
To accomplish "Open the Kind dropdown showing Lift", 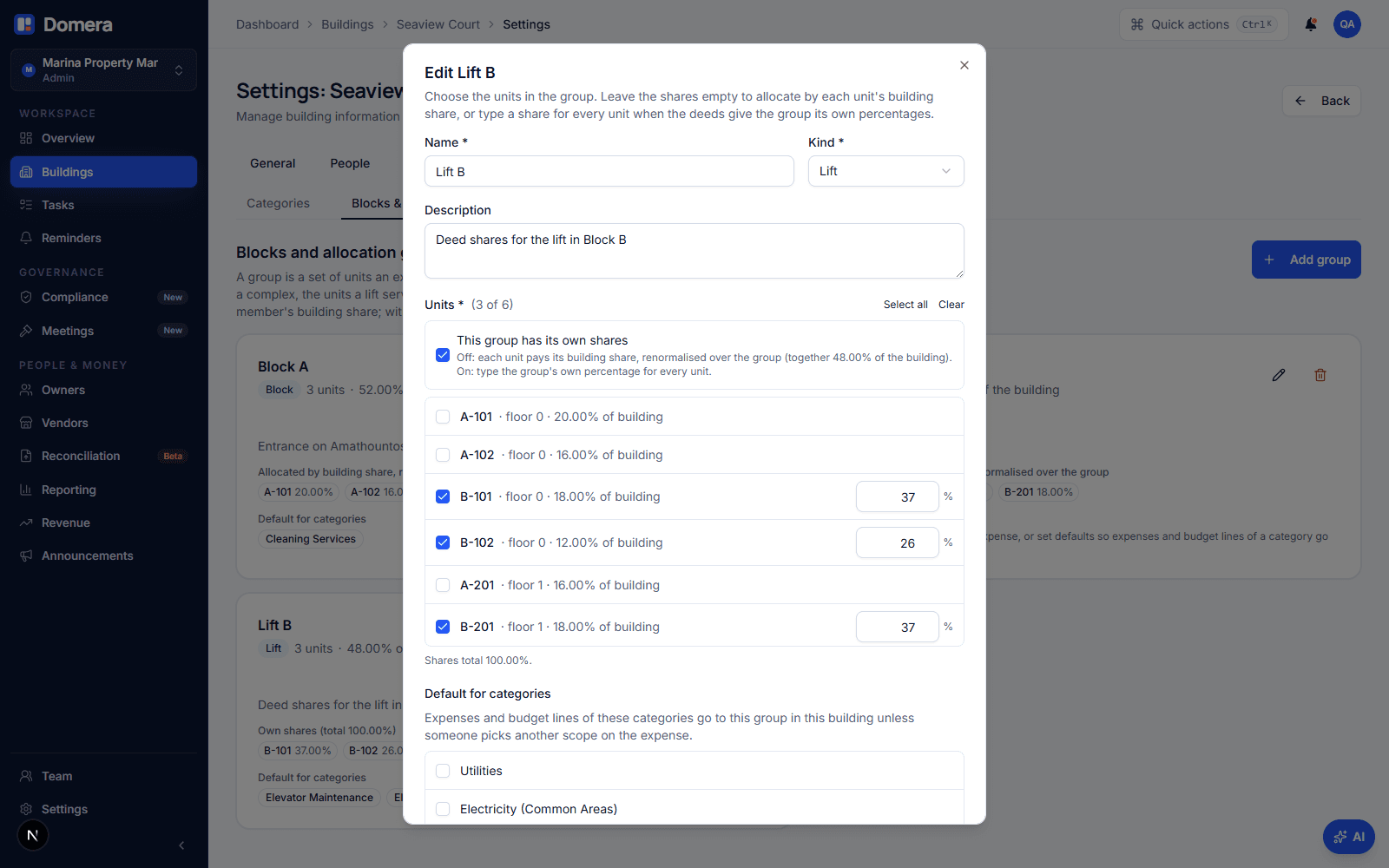I will pyautogui.click(x=885, y=171).
